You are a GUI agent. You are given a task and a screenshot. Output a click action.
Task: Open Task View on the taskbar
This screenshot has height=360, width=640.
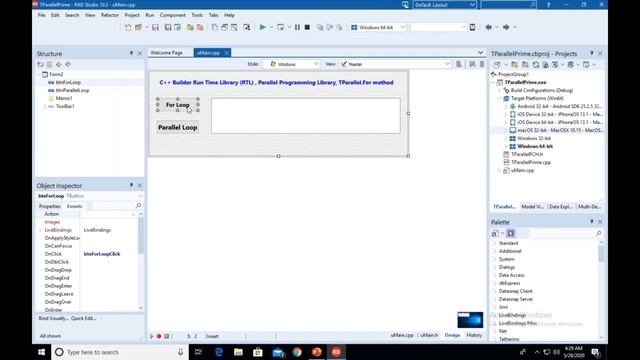(198, 352)
